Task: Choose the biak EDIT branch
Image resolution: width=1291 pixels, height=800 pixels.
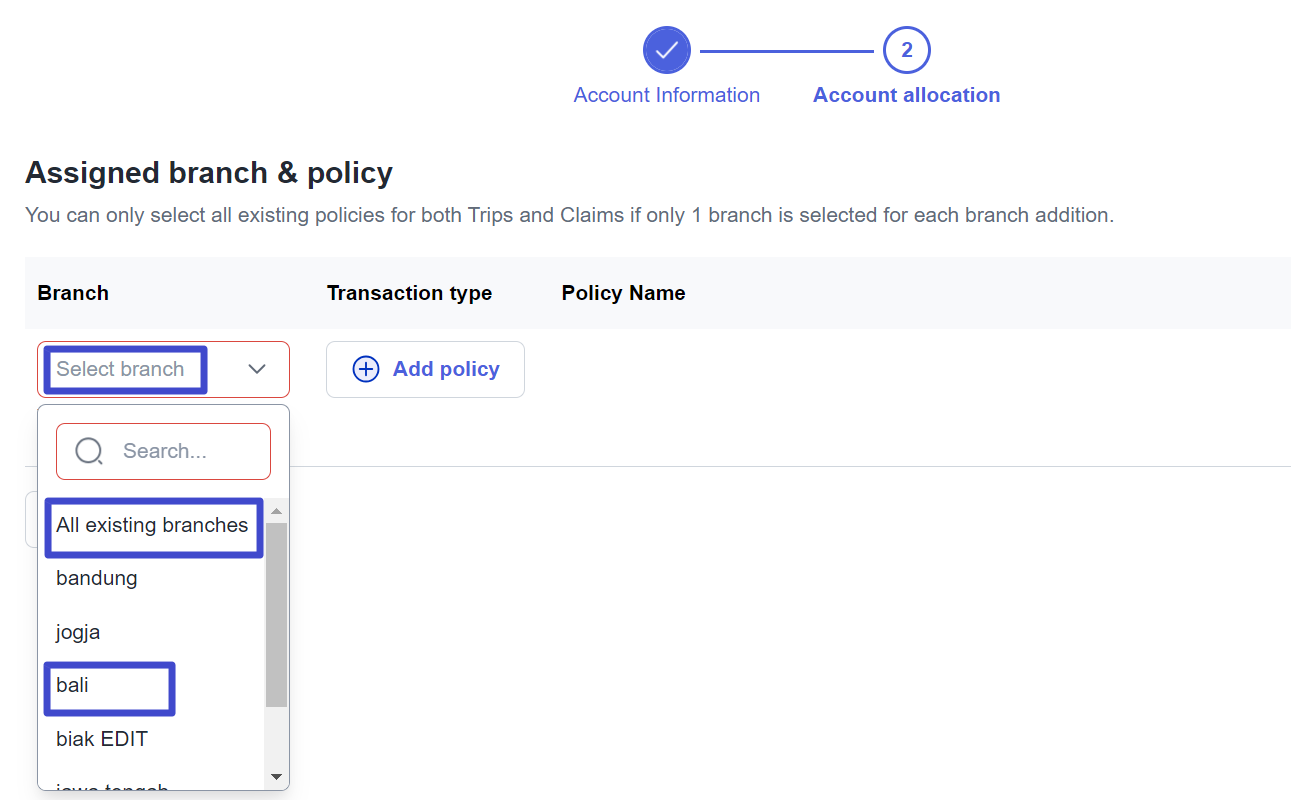Action: (102, 739)
